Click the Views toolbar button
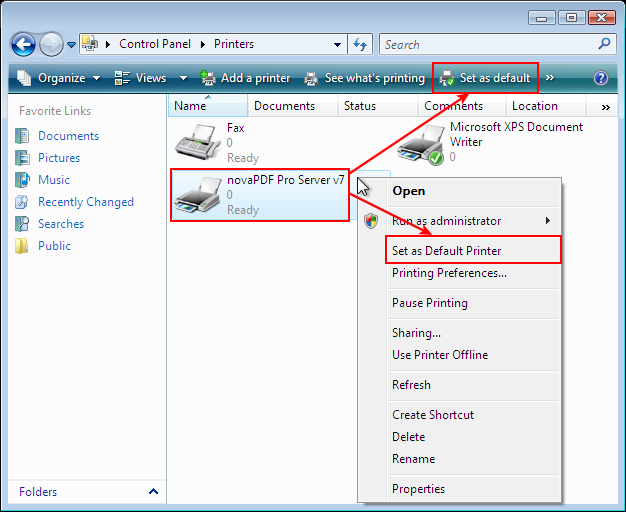The height and width of the screenshot is (512, 626). [x=140, y=78]
